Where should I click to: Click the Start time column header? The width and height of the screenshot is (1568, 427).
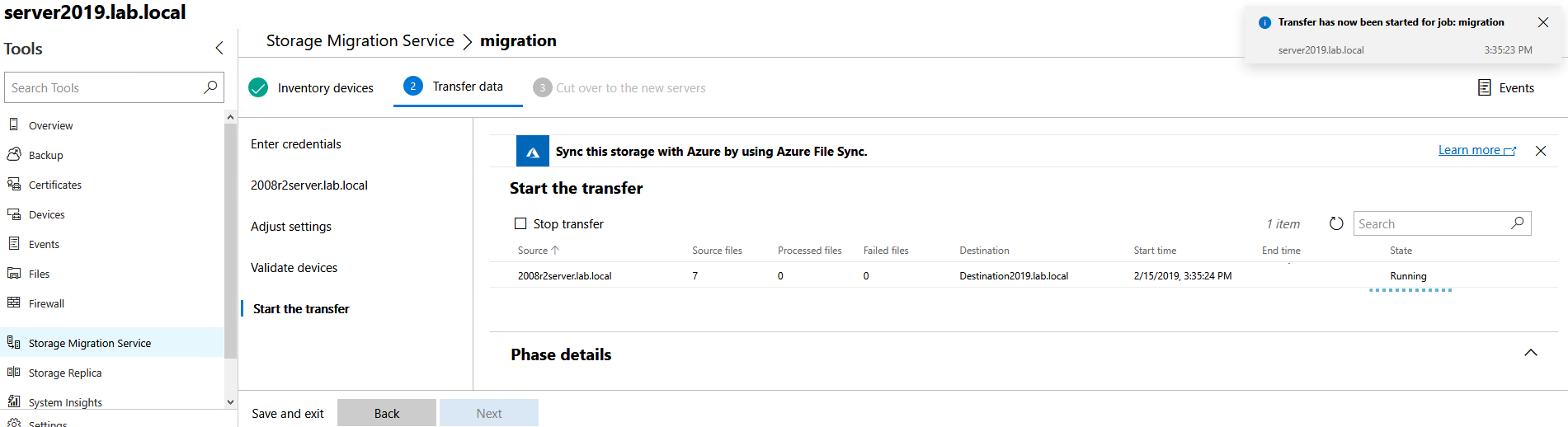pos(1155,250)
